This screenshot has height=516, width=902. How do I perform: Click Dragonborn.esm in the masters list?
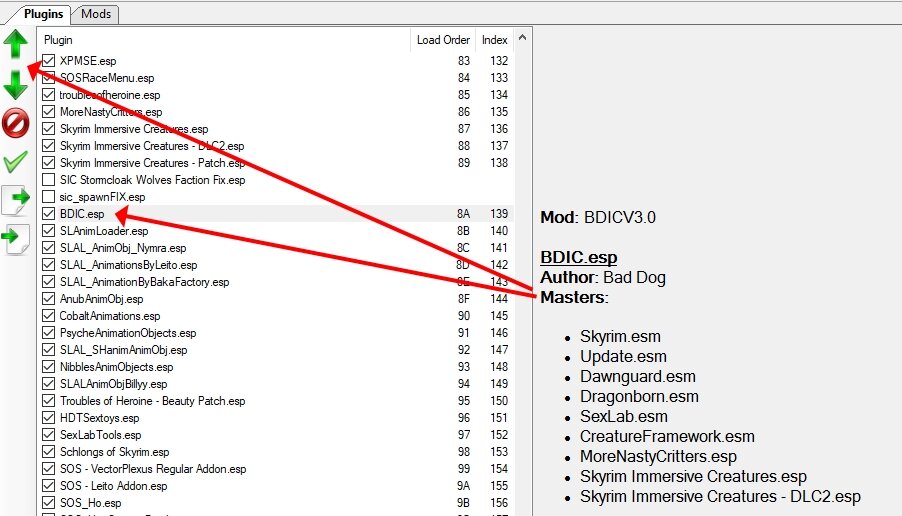[639, 396]
